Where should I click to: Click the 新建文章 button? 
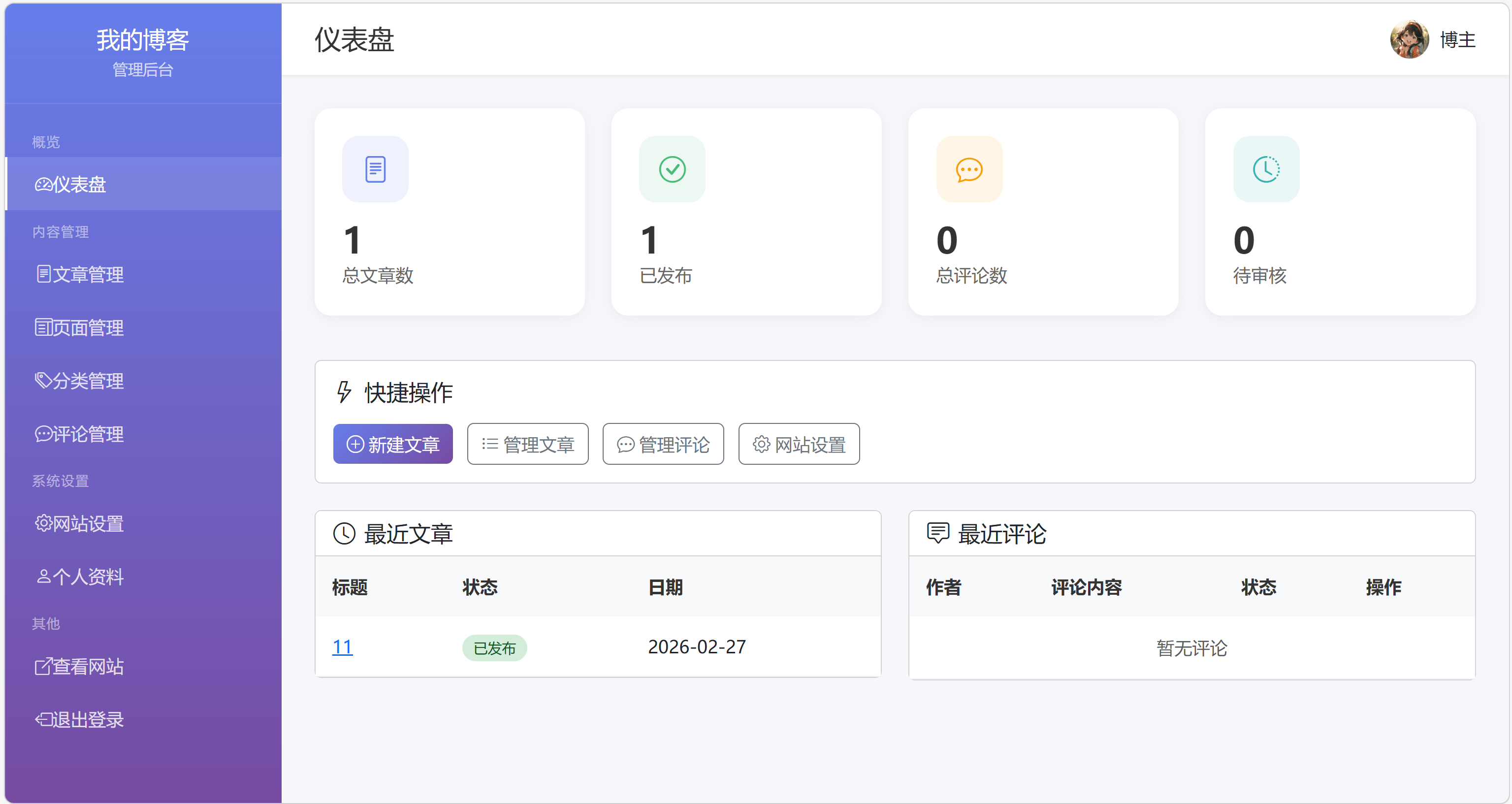click(393, 444)
